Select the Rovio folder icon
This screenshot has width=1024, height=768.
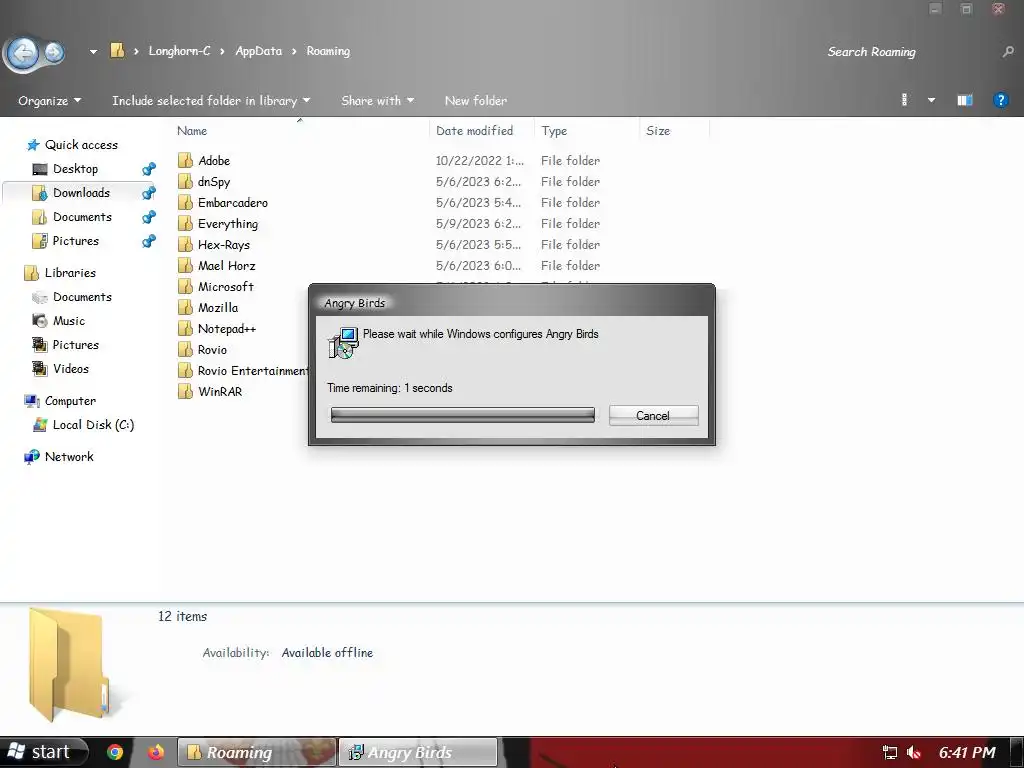tap(185, 349)
